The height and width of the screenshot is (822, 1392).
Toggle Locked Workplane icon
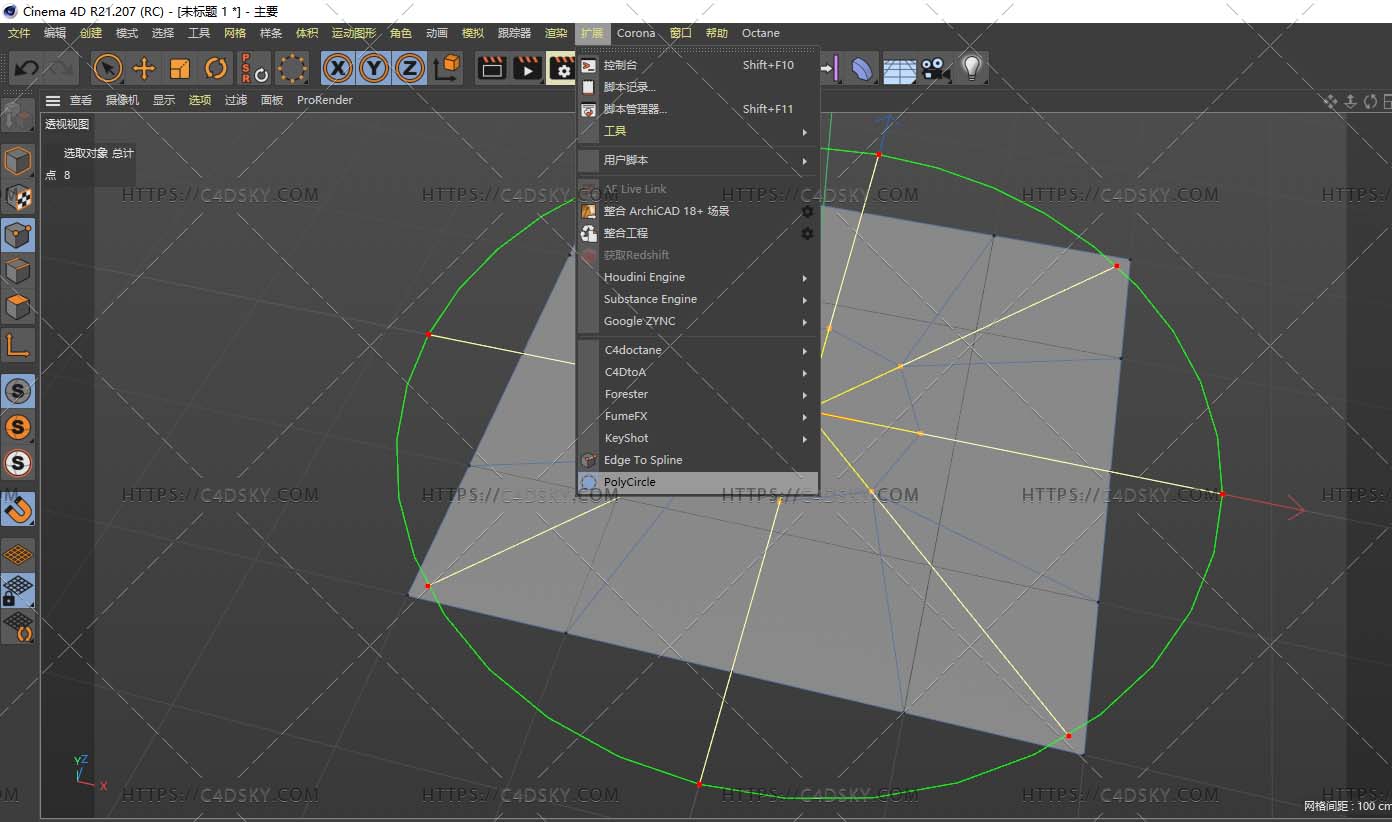coord(18,590)
